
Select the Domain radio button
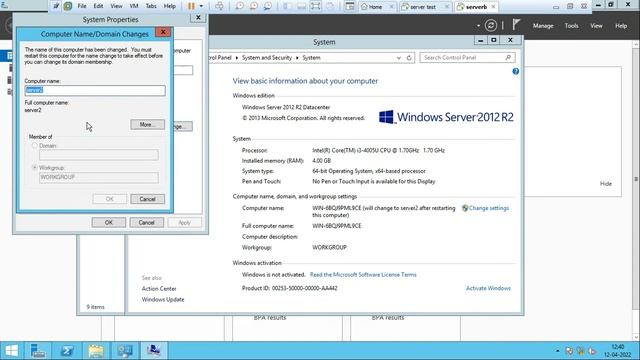(x=35, y=146)
